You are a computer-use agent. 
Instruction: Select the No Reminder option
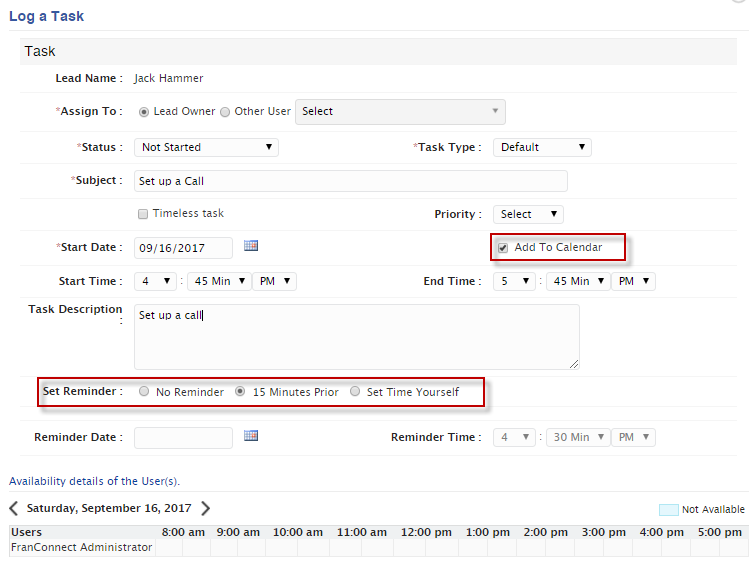pos(144,391)
